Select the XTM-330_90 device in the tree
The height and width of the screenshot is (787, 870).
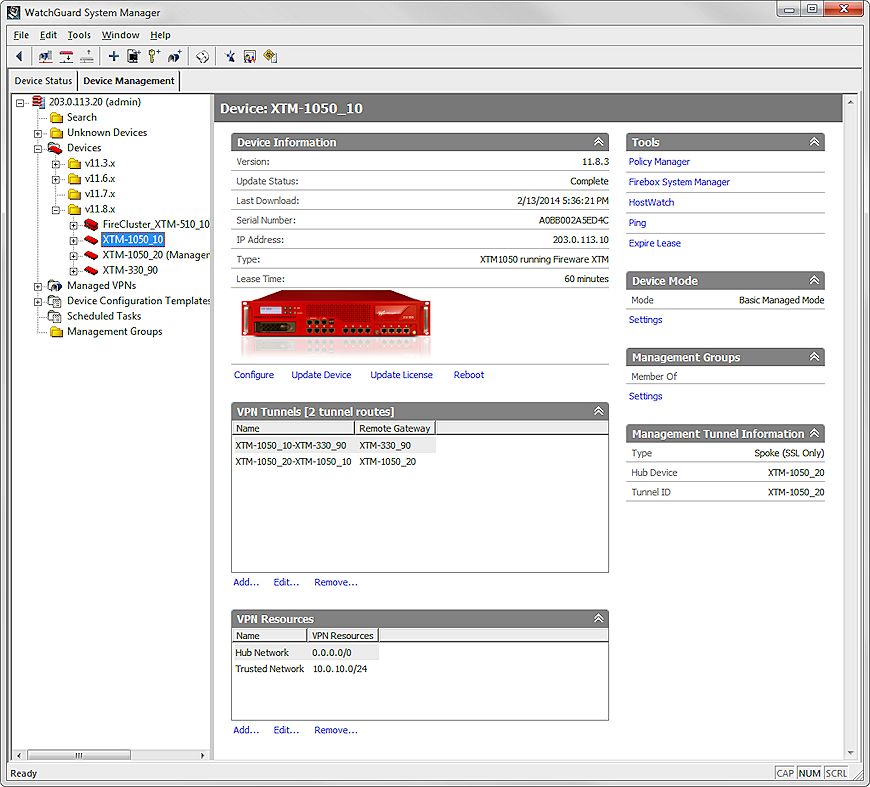[x=129, y=269]
